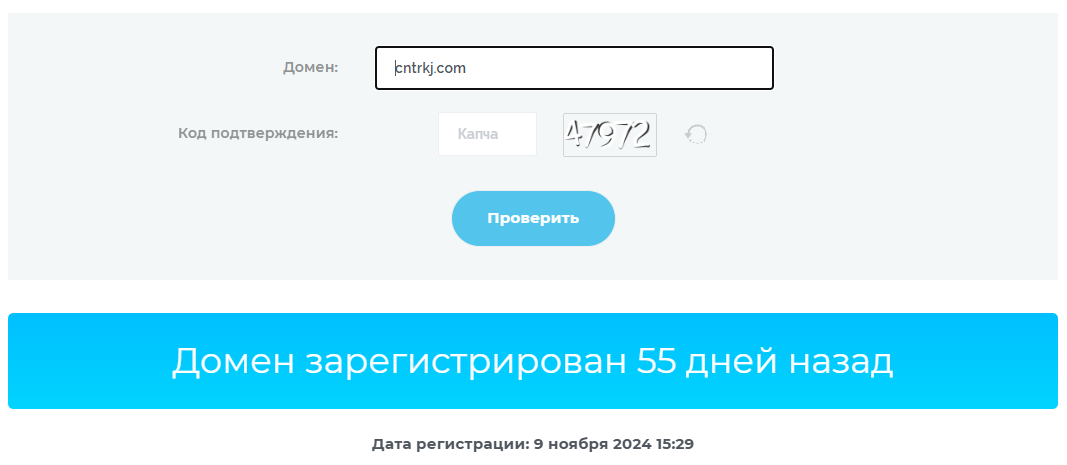Image resolution: width=1067 pixels, height=465 pixels.
Task: Submit the form with the Проверить button
Action: (534, 218)
